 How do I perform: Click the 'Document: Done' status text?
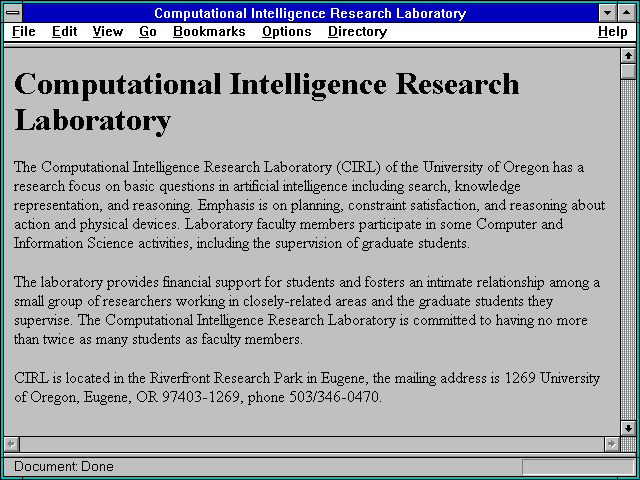(x=64, y=467)
